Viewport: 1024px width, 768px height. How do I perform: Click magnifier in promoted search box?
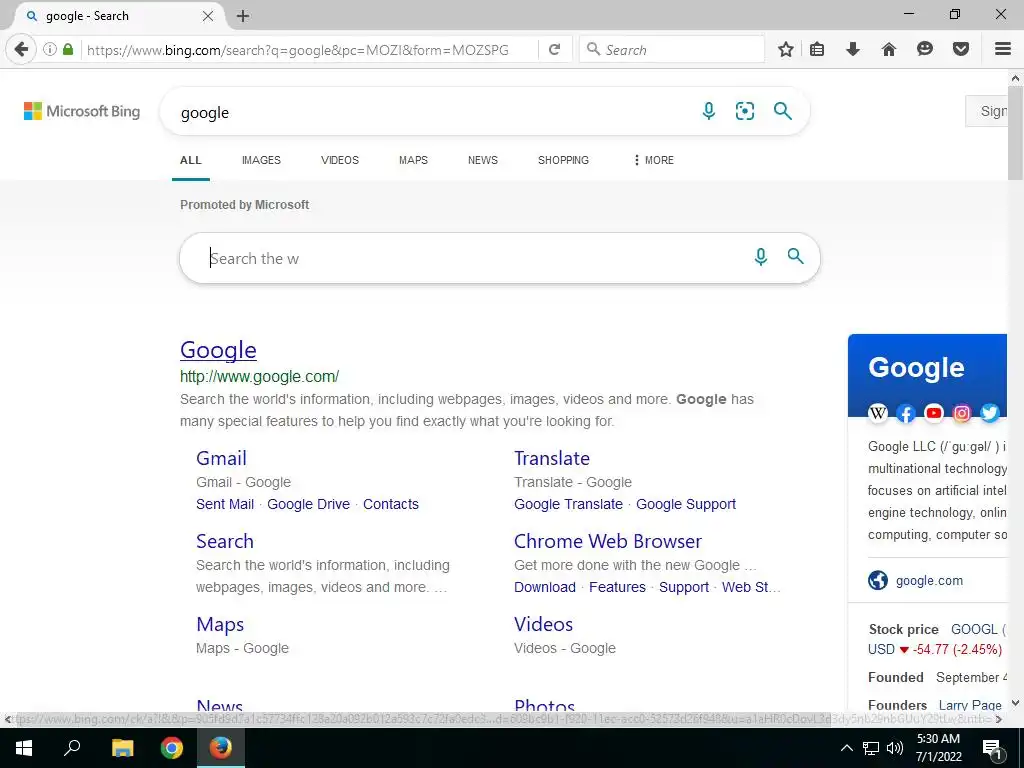click(795, 256)
